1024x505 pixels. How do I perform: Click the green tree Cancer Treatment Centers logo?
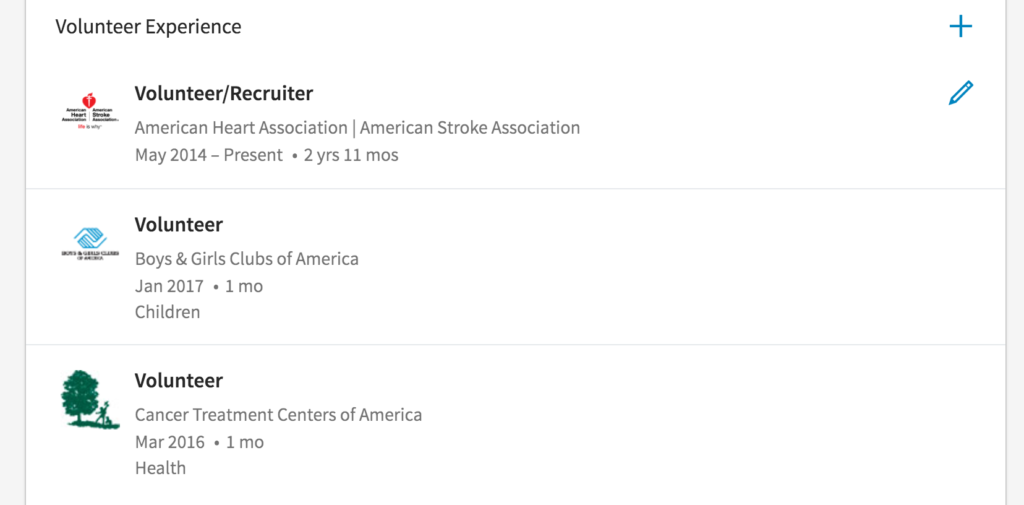point(91,399)
